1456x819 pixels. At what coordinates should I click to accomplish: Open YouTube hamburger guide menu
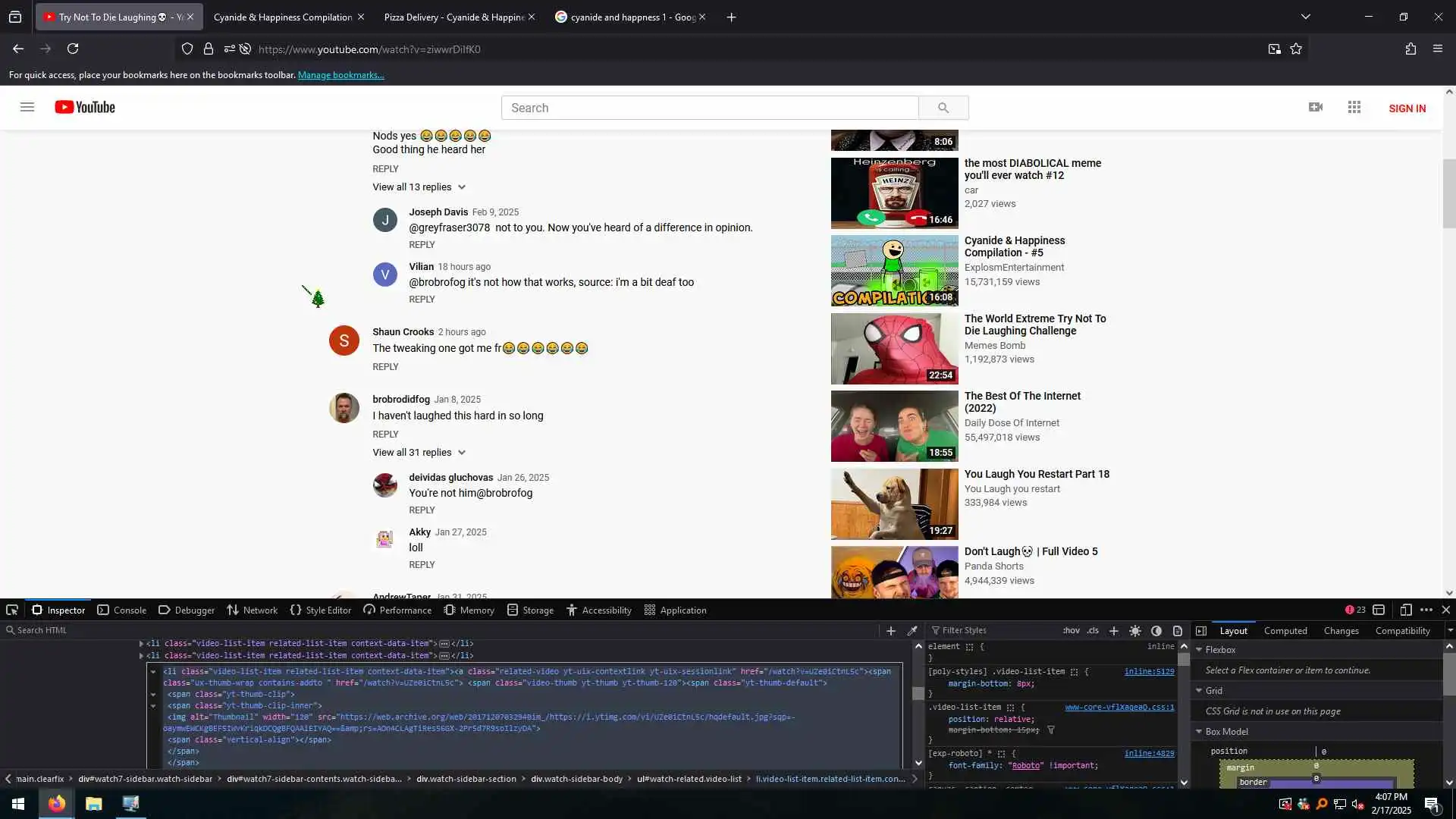(27, 107)
